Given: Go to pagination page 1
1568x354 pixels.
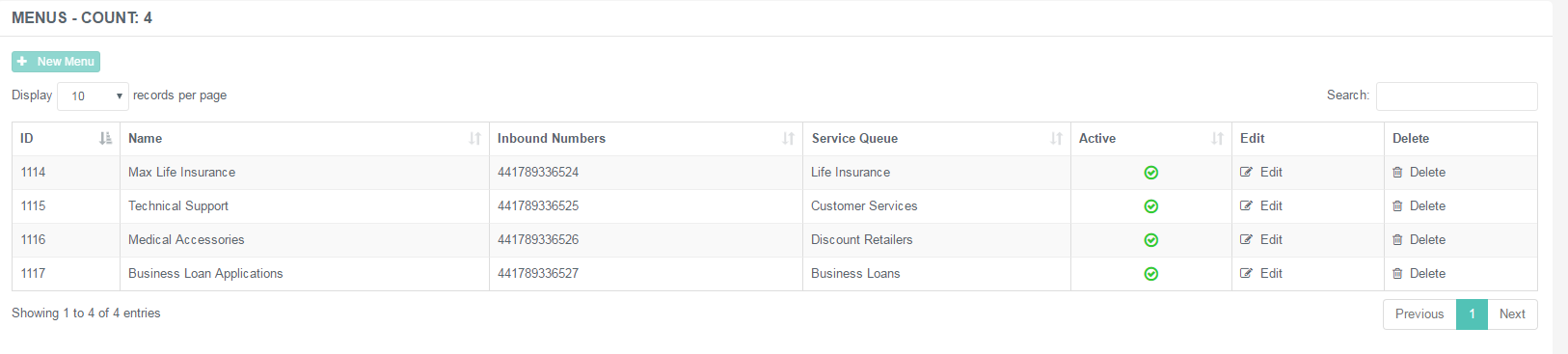Looking at the screenshot, I should (1472, 314).
